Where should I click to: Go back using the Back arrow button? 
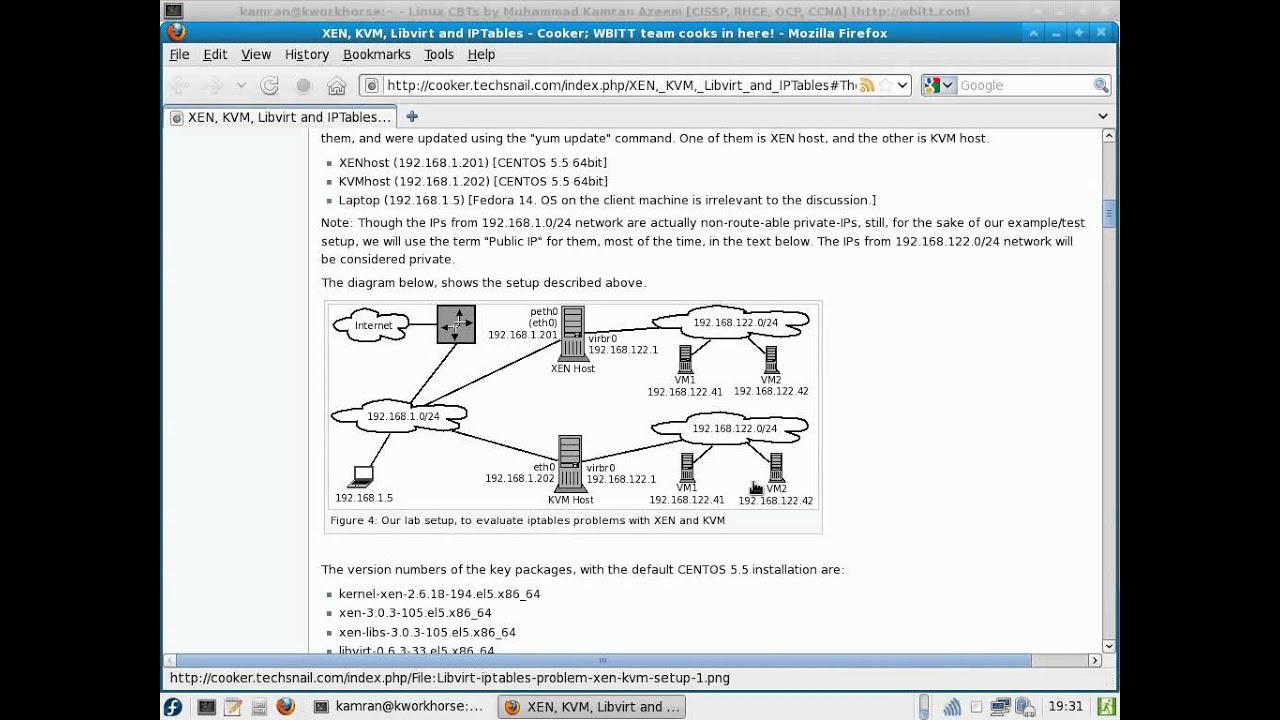(180, 86)
